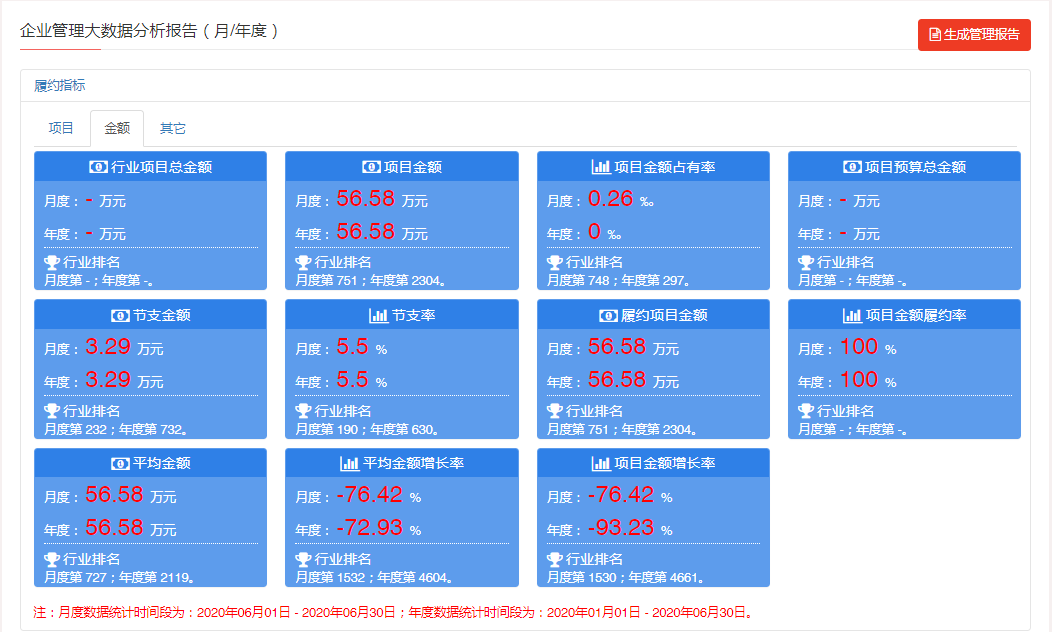This screenshot has width=1053, height=632.
Task: Click the money icon beside 项目预算总金额
Action: coord(852,167)
